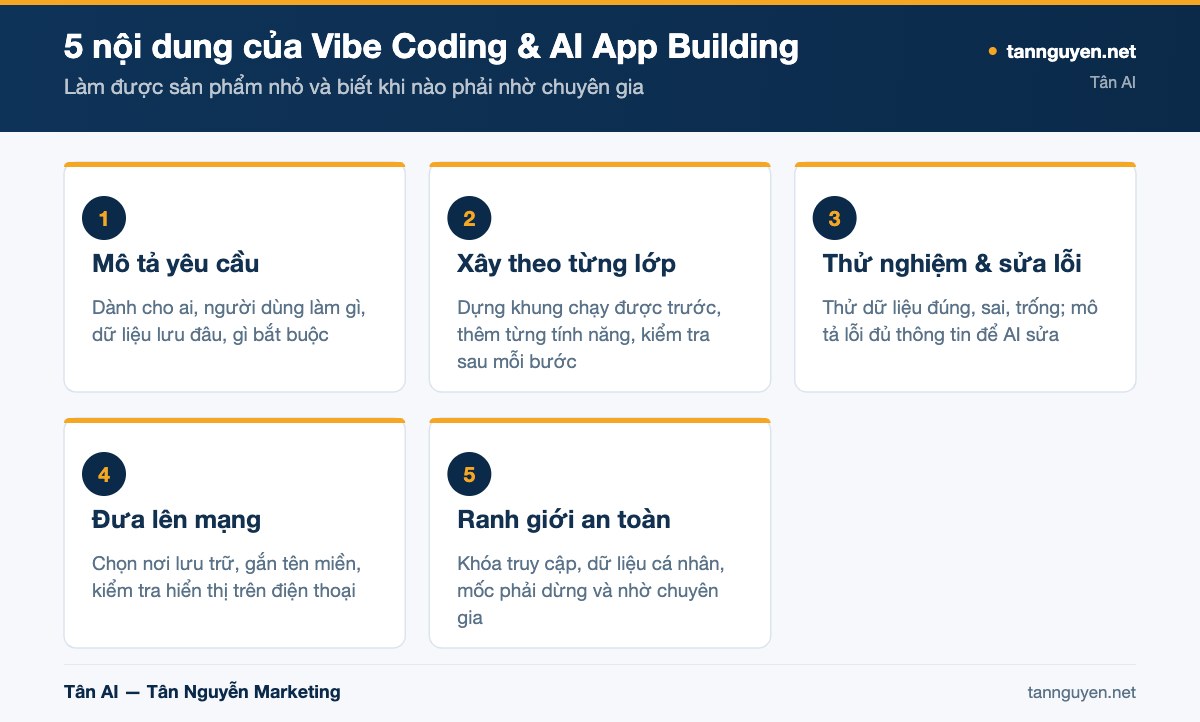The width and height of the screenshot is (1200, 722).
Task: Click heading 'Thử nghiệm & sửa lỗi'
Action: (x=952, y=264)
